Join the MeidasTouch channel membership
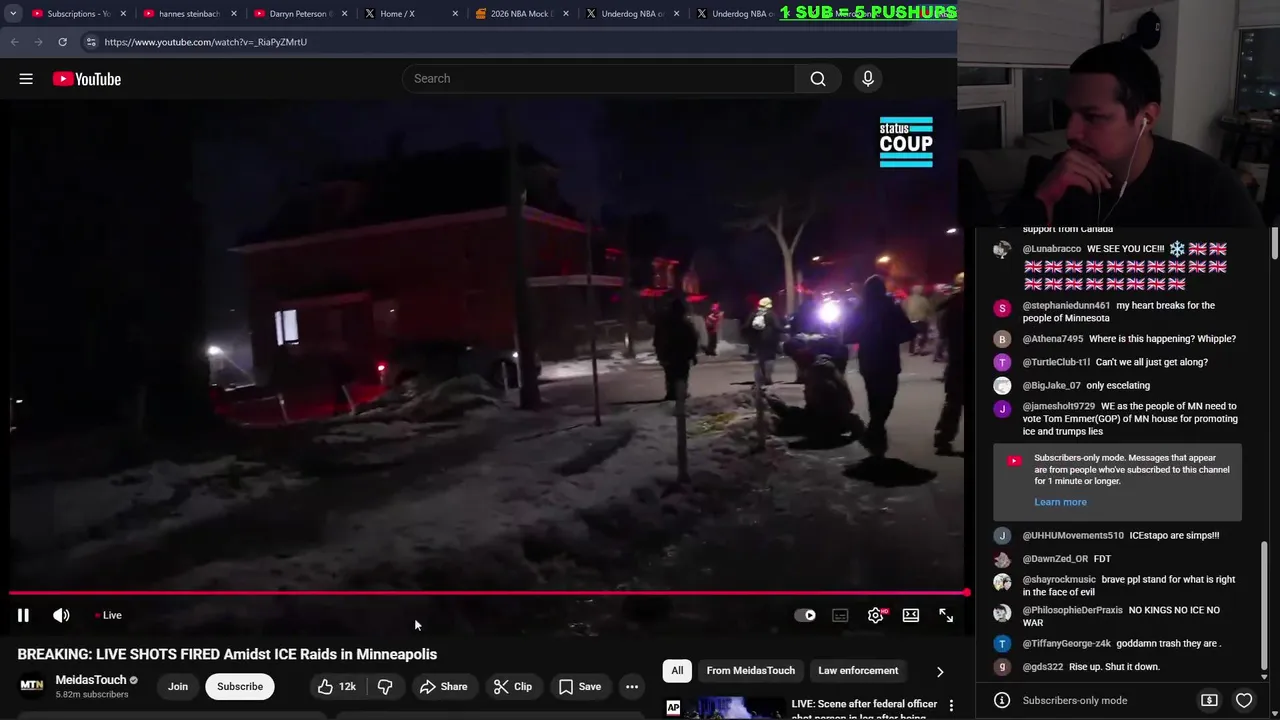This screenshot has width=1280, height=720. [178, 687]
